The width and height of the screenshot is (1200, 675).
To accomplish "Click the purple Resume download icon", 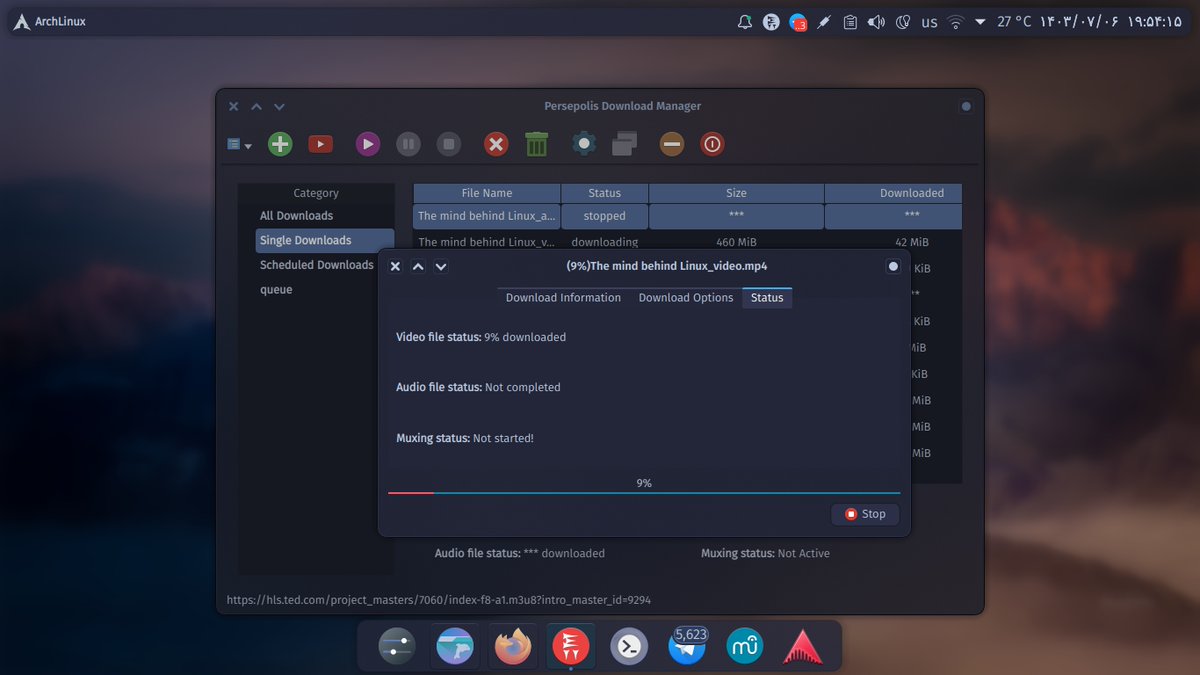I will click(368, 144).
